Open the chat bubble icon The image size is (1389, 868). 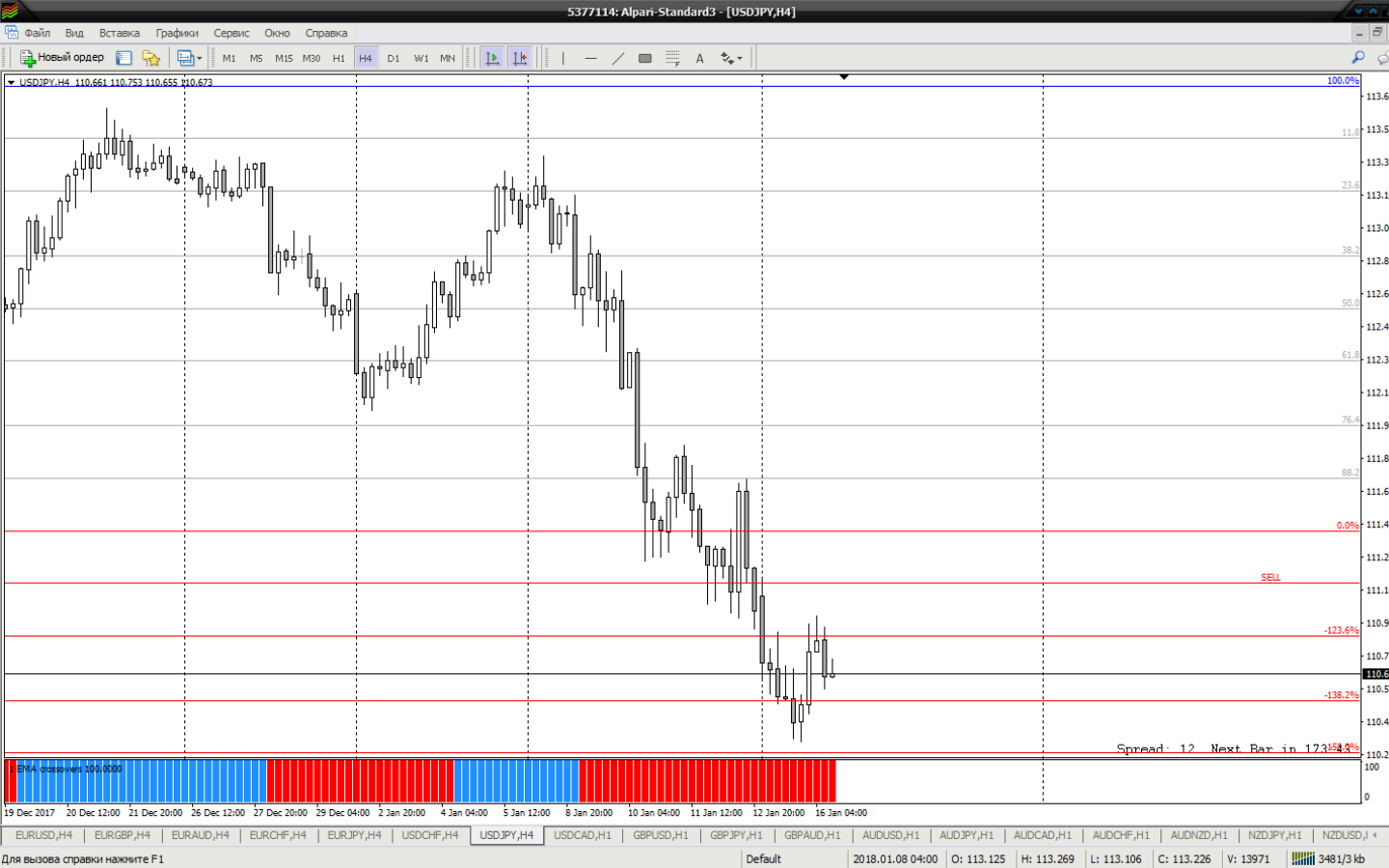click(x=1383, y=58)
